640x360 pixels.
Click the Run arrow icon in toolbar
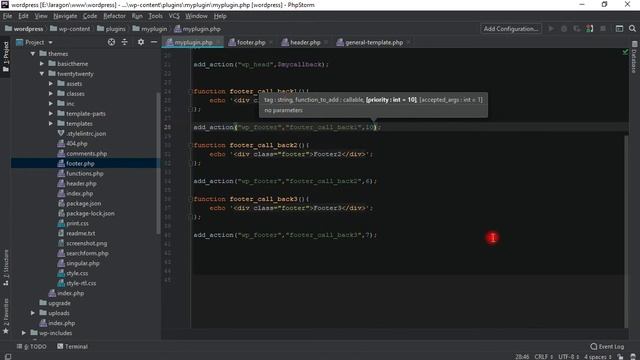point(551,29)
